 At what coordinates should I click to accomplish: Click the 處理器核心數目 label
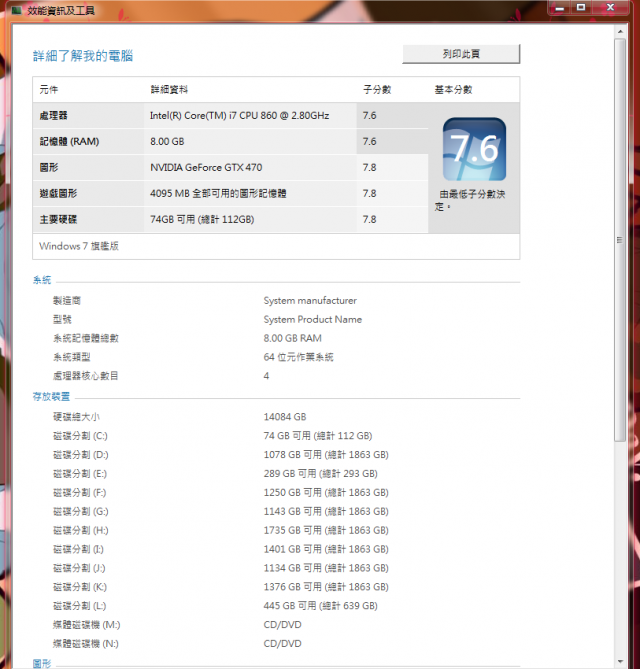pos(85,376)
